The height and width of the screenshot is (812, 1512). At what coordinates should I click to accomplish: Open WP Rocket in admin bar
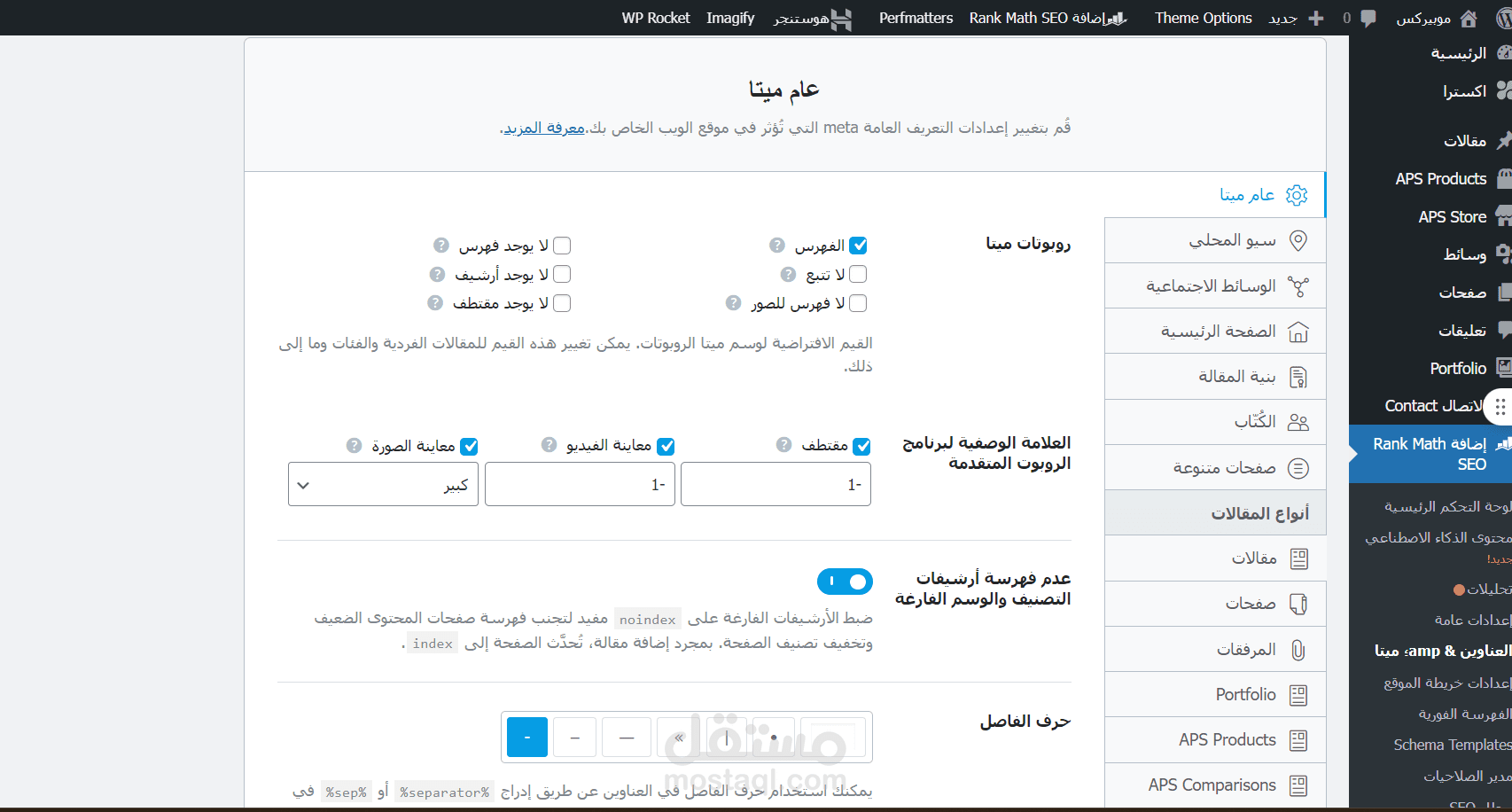click(656, 18)
